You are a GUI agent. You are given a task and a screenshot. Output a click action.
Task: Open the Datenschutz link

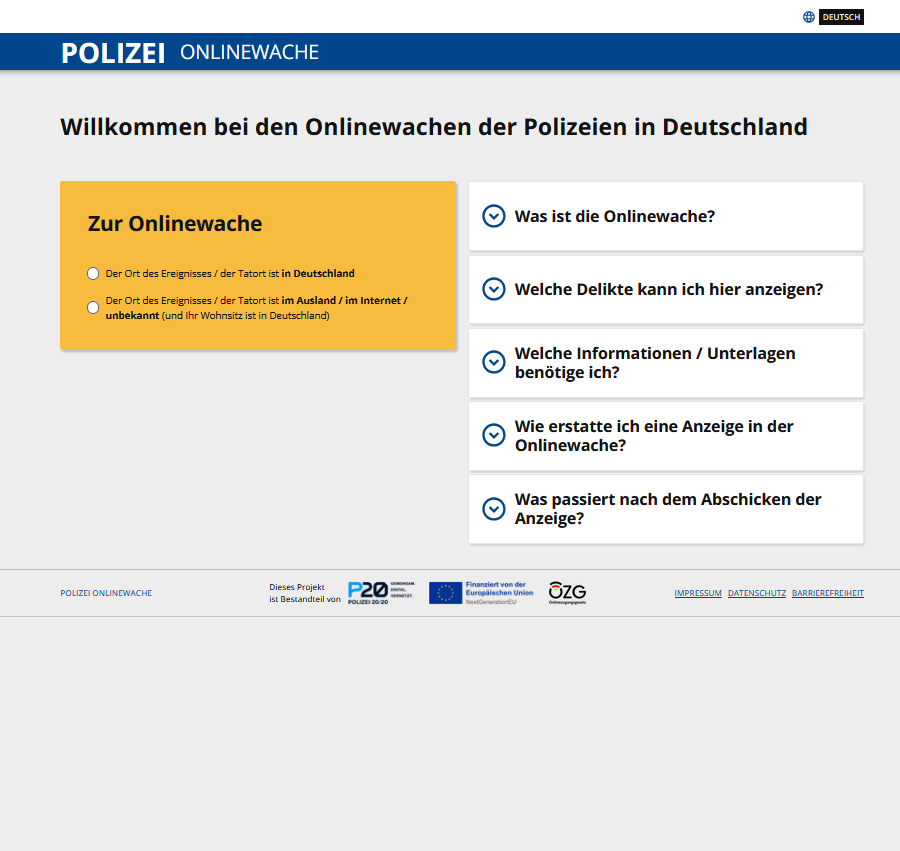pos(757,592)
